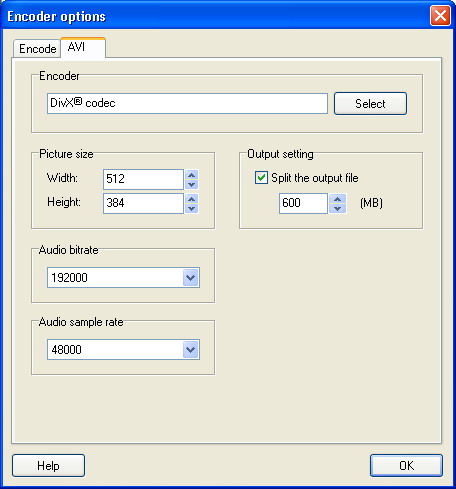Decrease the Width value with down arrow
The width and height of the screenshot is (456, 489).
(191, 184)
